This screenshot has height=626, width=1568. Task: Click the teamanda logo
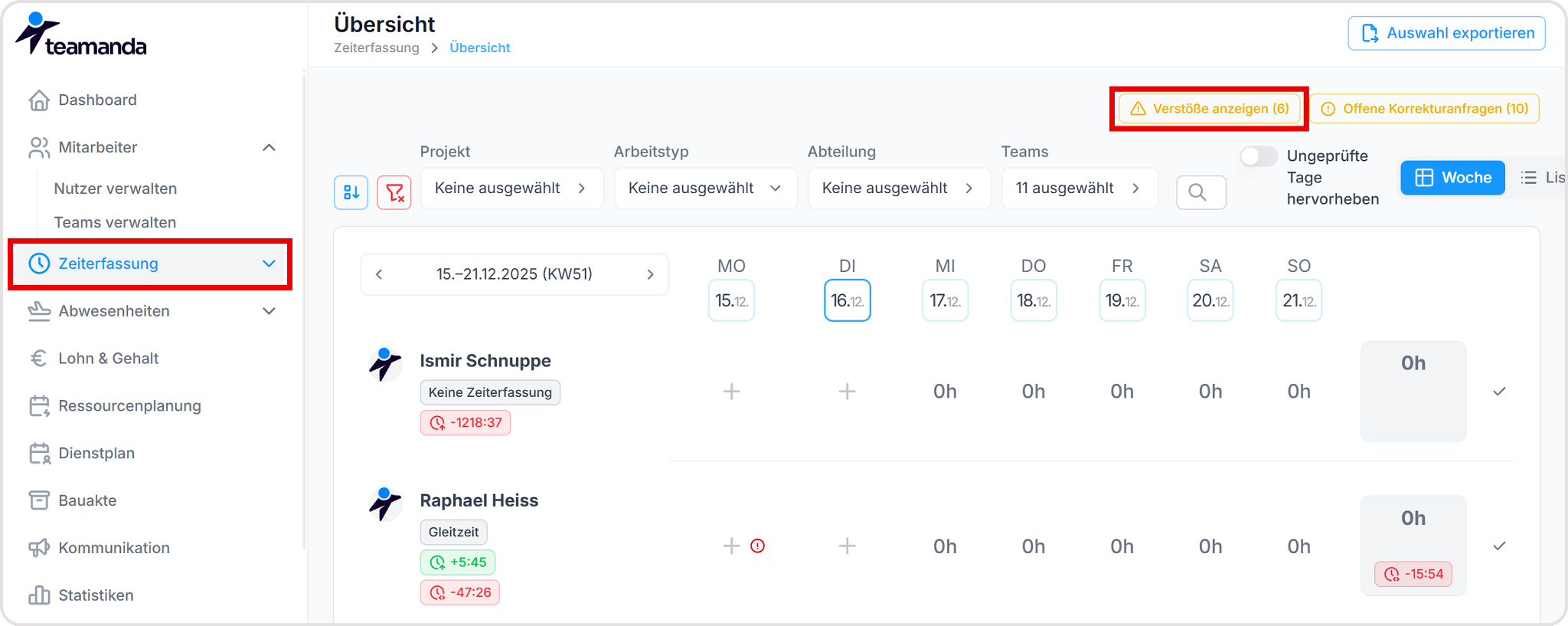tap(81, 34)
